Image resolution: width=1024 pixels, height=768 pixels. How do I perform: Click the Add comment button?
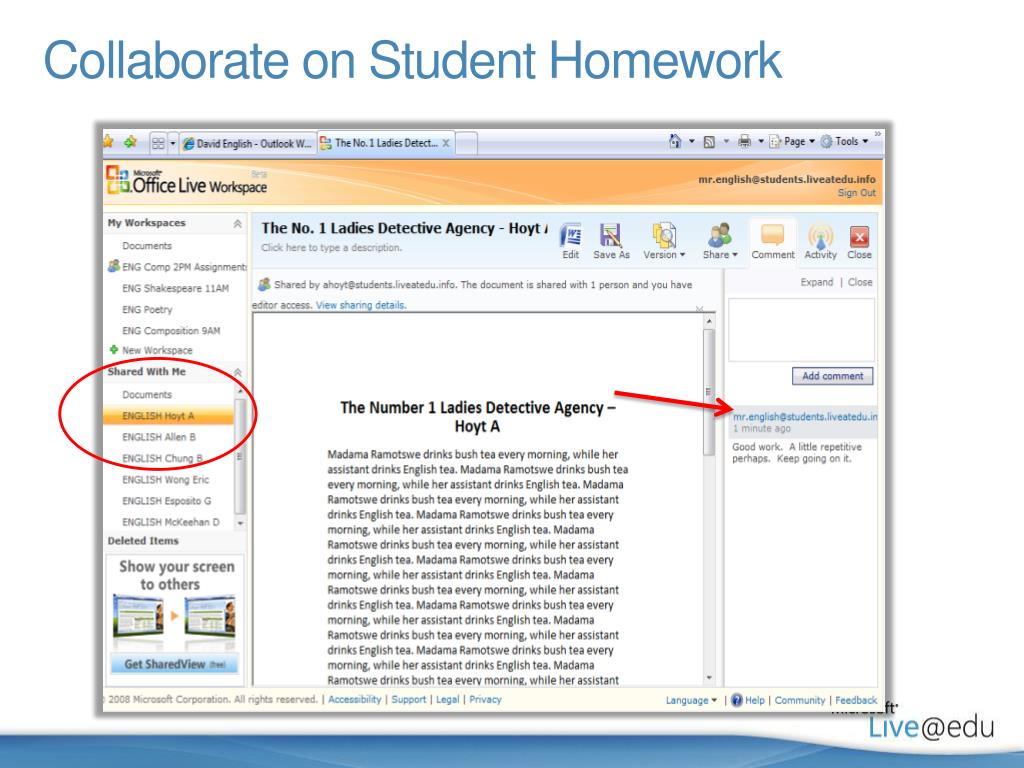833,376
